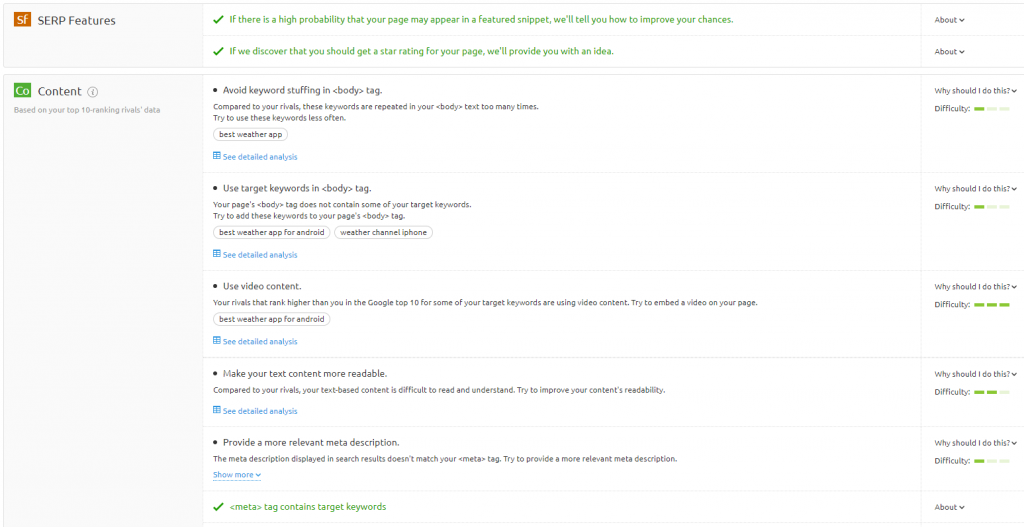Image resolution: width=1024 pixels, height=527 pixels.
Task: Click 'best weather app for android' tag under video content
Action: (x=272, y=319)
